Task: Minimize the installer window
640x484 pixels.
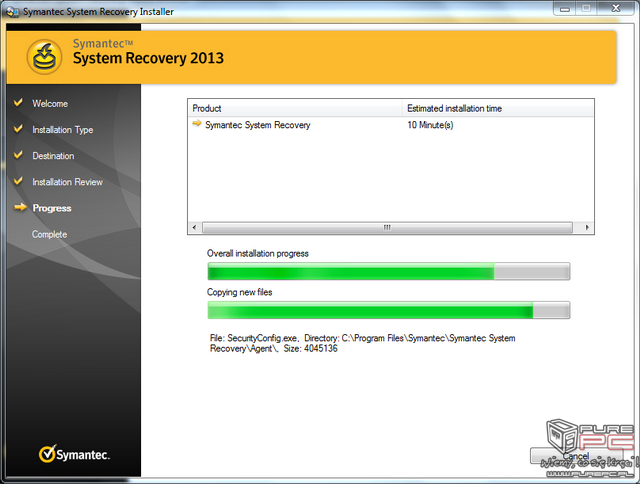Action: tap(564, 9)
